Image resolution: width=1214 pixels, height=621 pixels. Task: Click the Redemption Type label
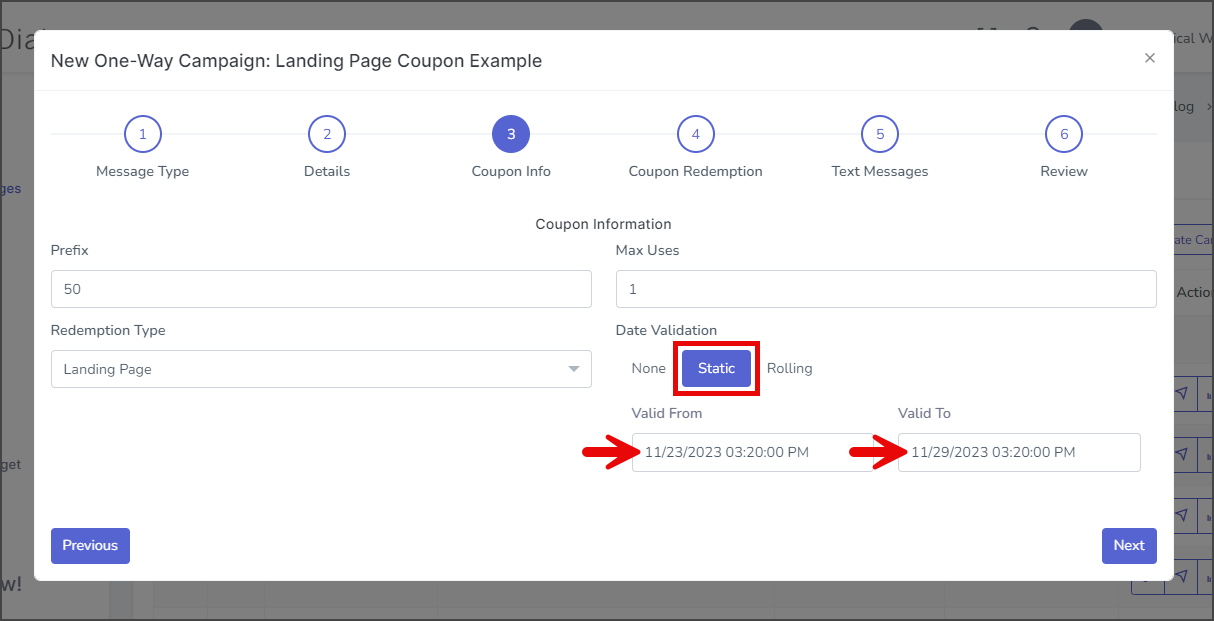point(108,330)
